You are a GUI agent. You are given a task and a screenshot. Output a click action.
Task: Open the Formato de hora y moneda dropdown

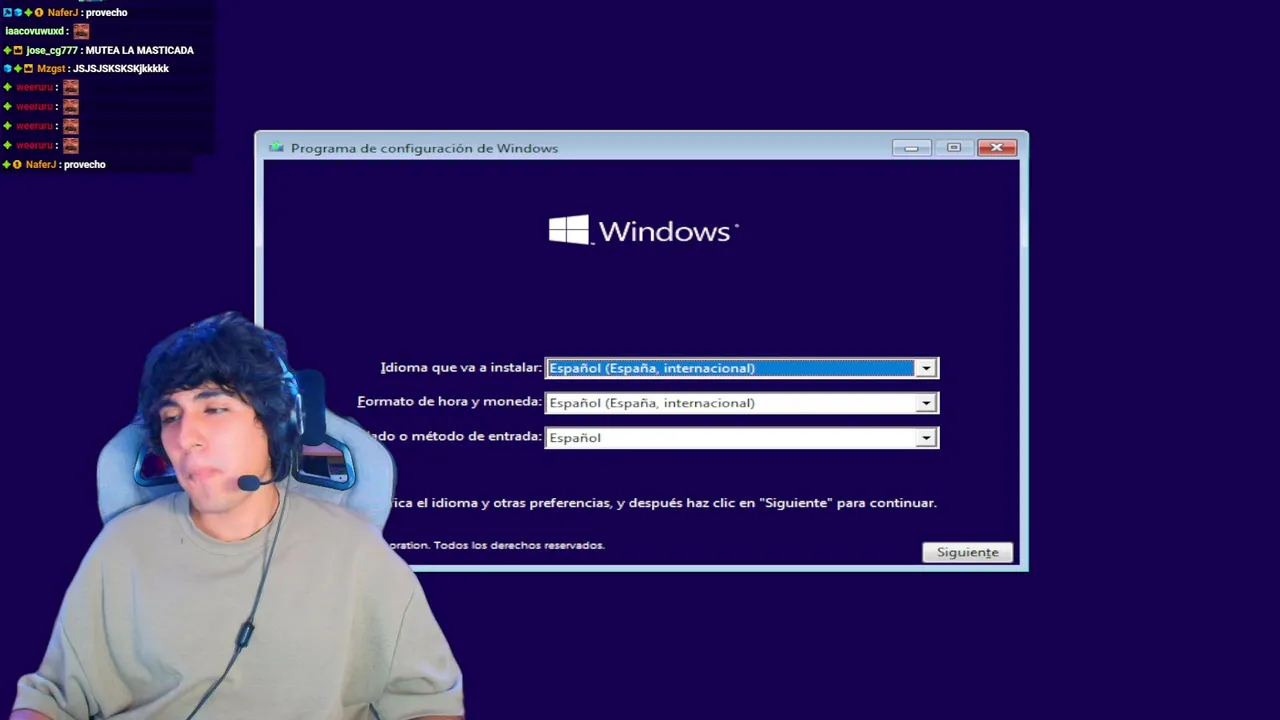tap(741, 403)
